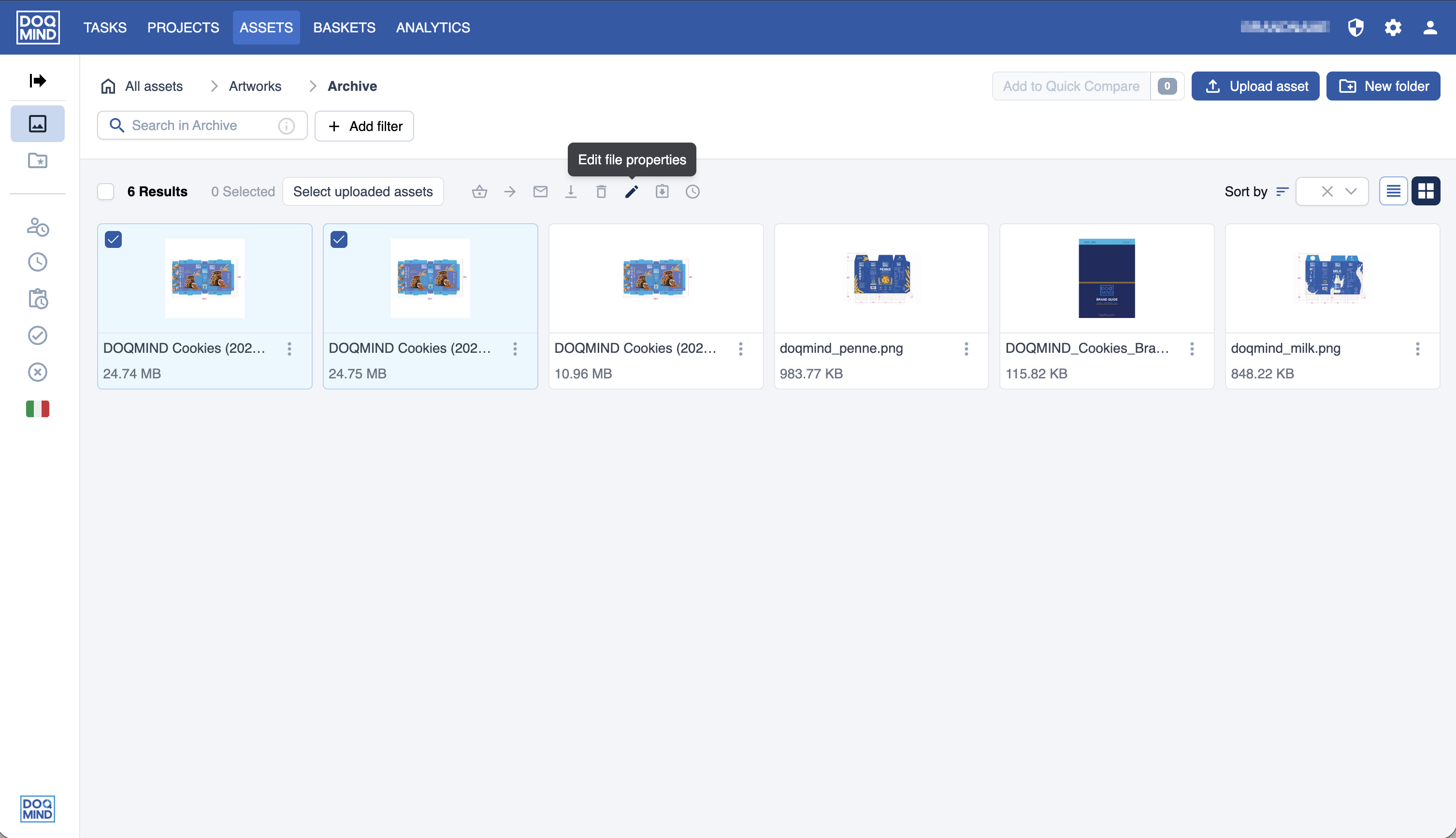Open the doqmind_penne.png thumbnail
The width and height of the screenshot is (1456, 838).
click(x=881, y=278)
